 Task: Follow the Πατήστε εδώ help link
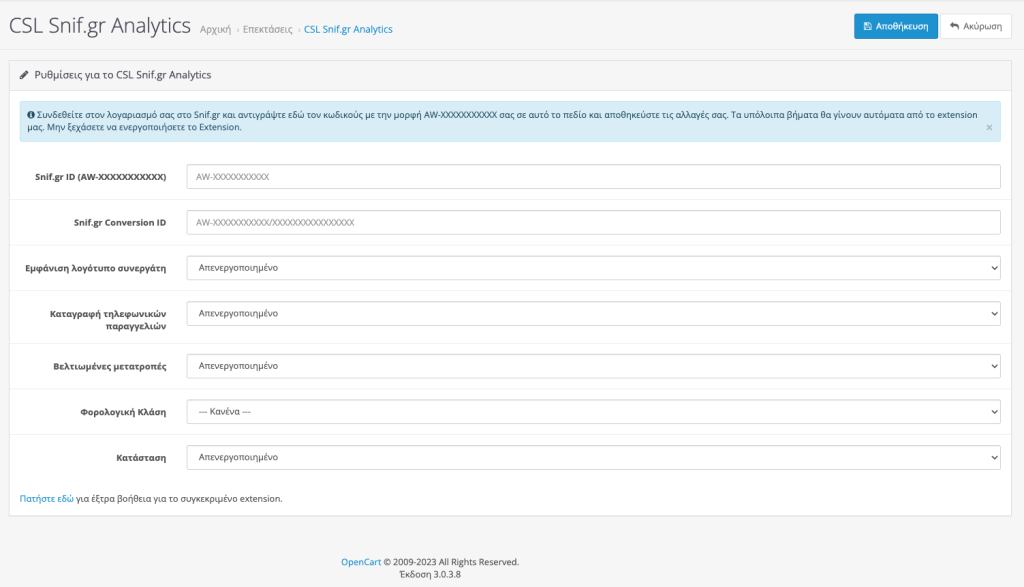tap(46, 498)
